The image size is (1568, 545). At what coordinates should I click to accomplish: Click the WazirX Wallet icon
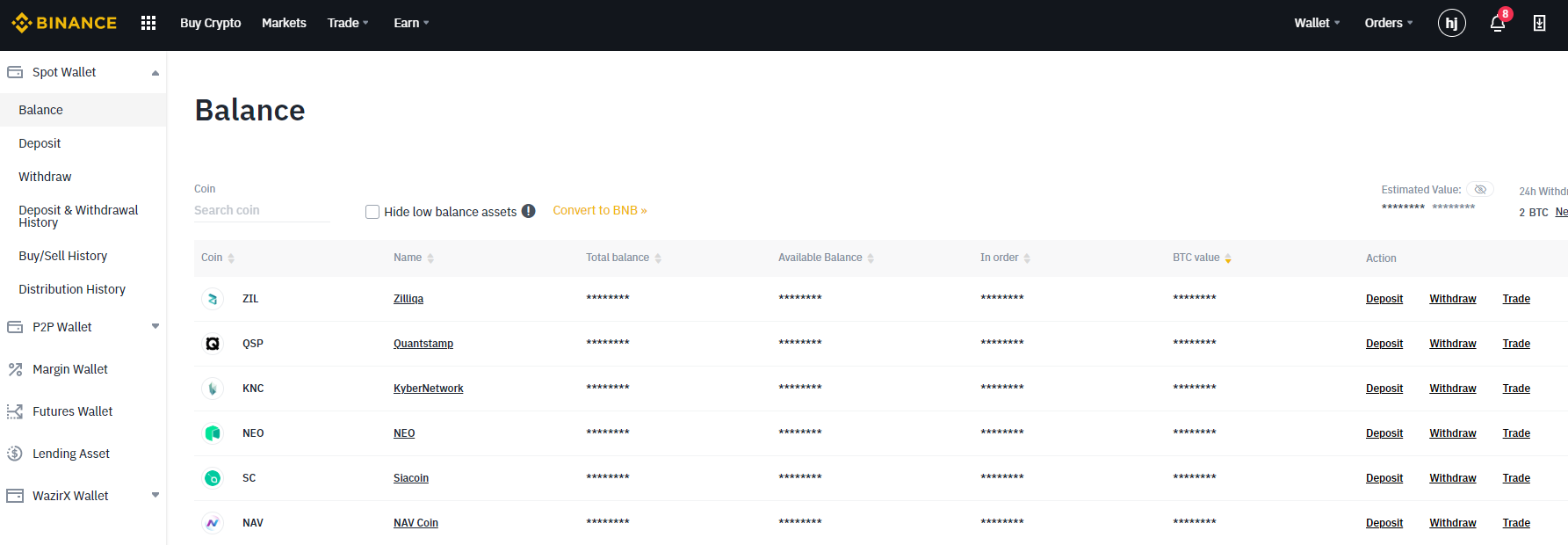15,496
